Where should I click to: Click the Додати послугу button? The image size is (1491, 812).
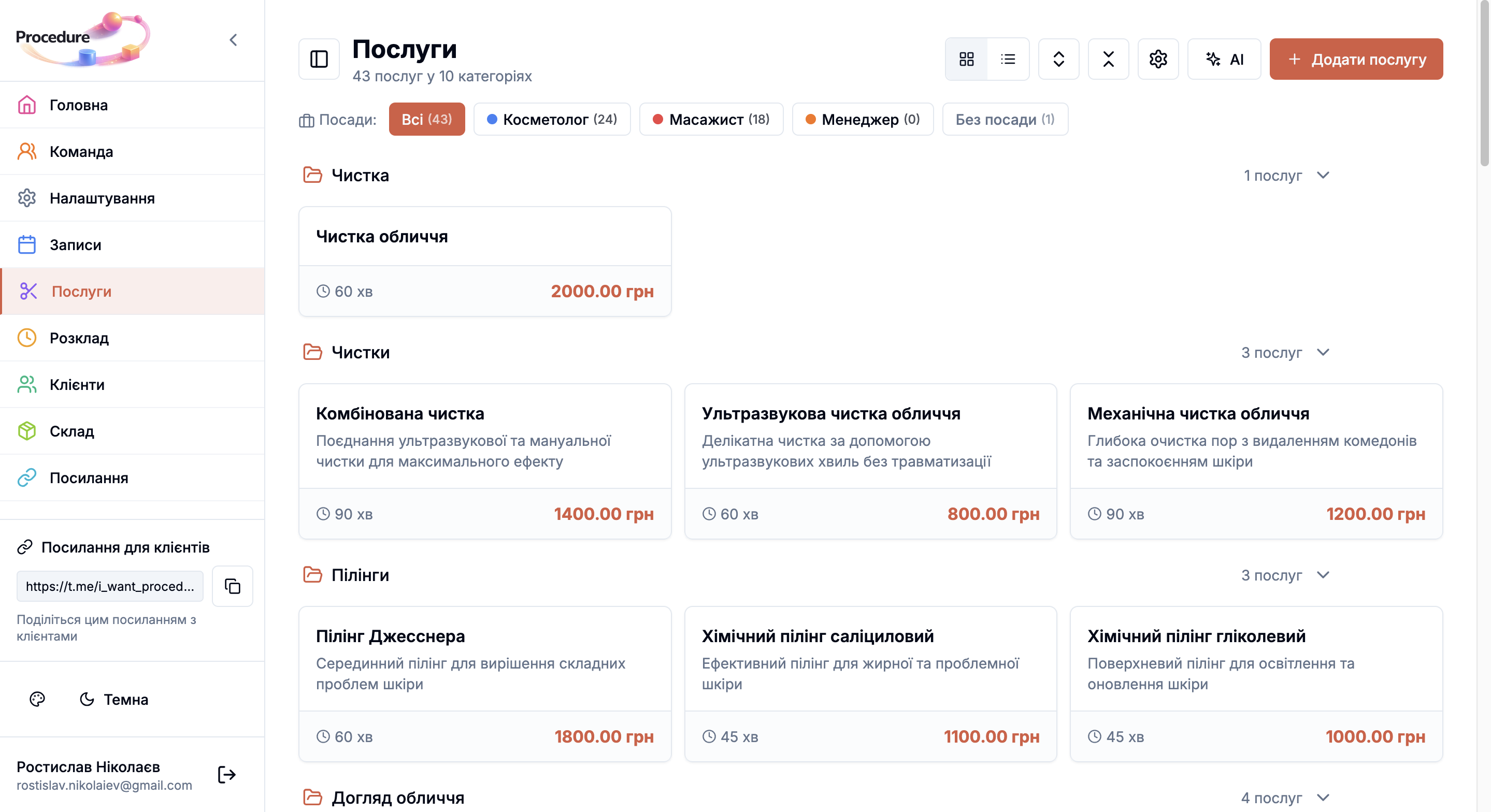(1356, 59)
